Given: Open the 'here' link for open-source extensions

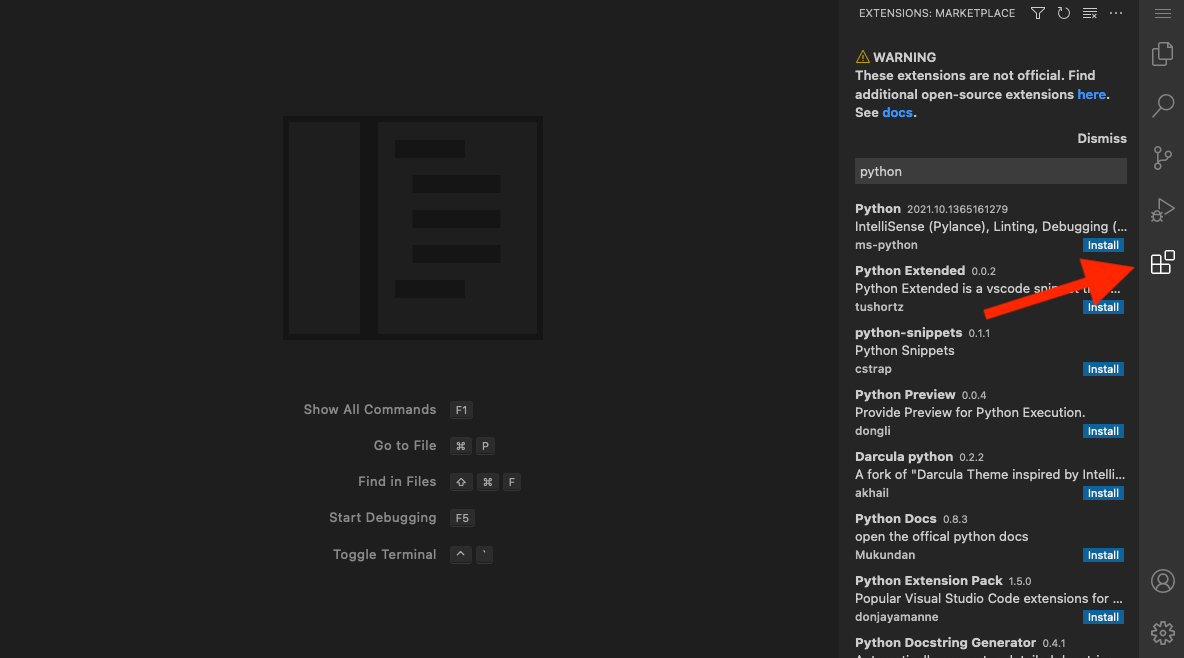Looking at the screenshot, I should coord(1092,94).
